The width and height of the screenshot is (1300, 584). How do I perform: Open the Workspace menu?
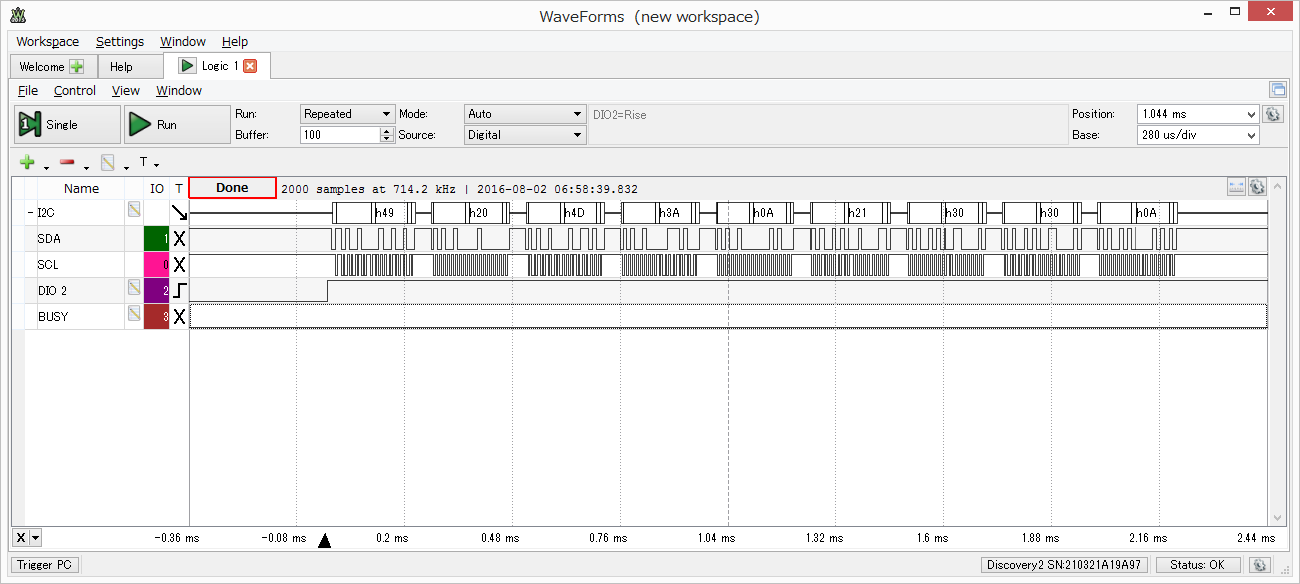47,41
